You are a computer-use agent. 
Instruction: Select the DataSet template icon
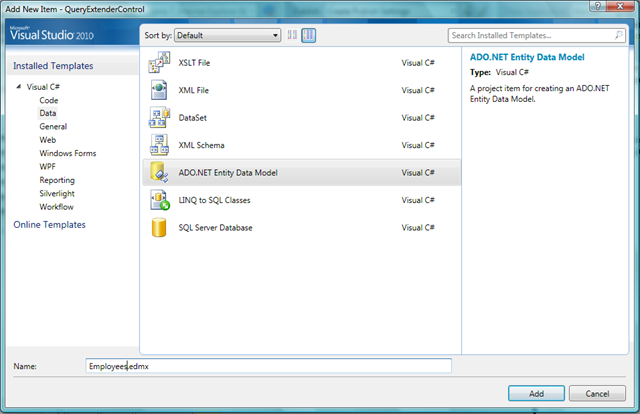point(159,118)
